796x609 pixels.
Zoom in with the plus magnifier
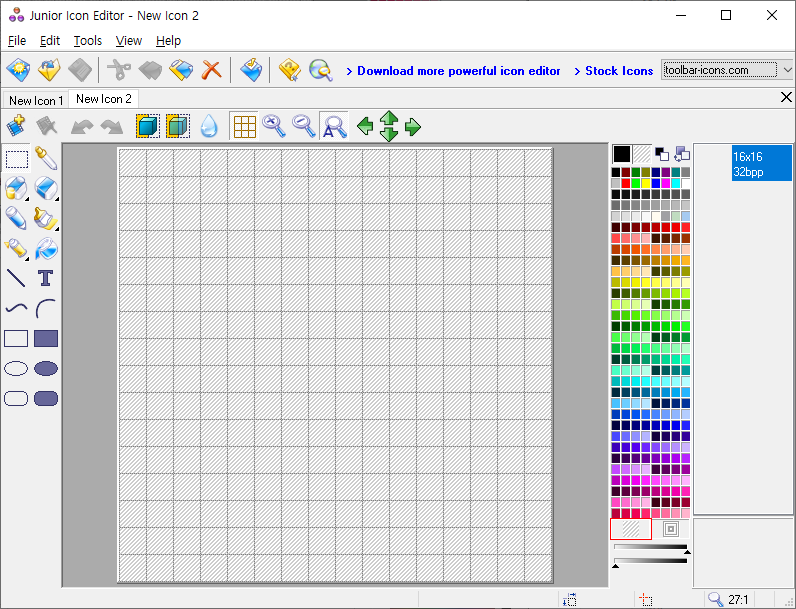click(x=274, y=126)
